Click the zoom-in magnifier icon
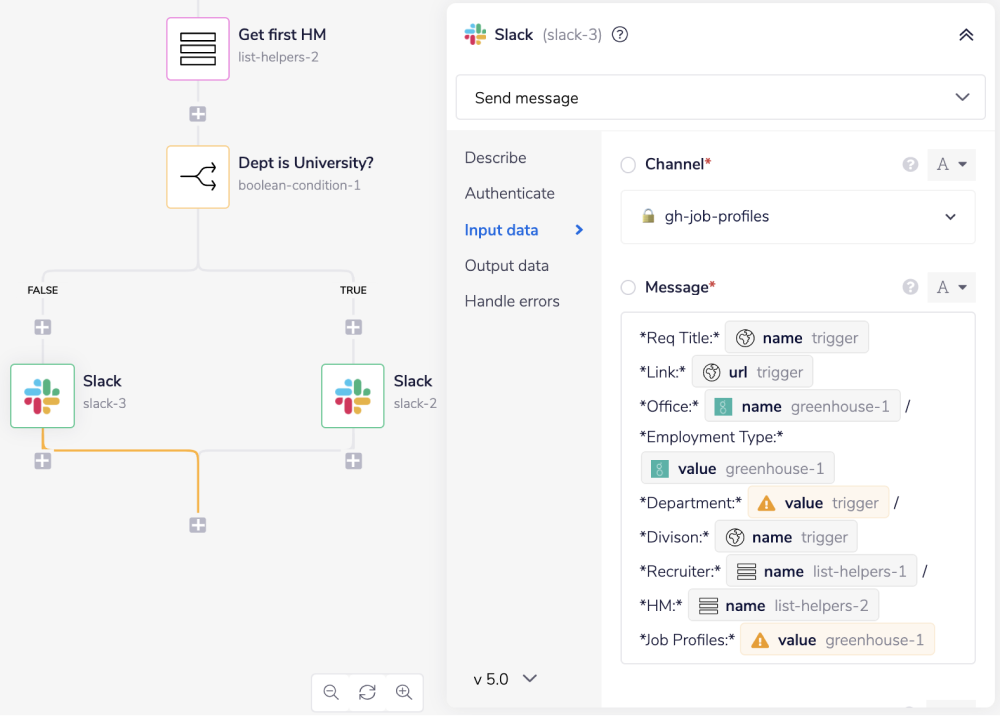The width and height of the screenshot is (1000, 716). [404, 692]
